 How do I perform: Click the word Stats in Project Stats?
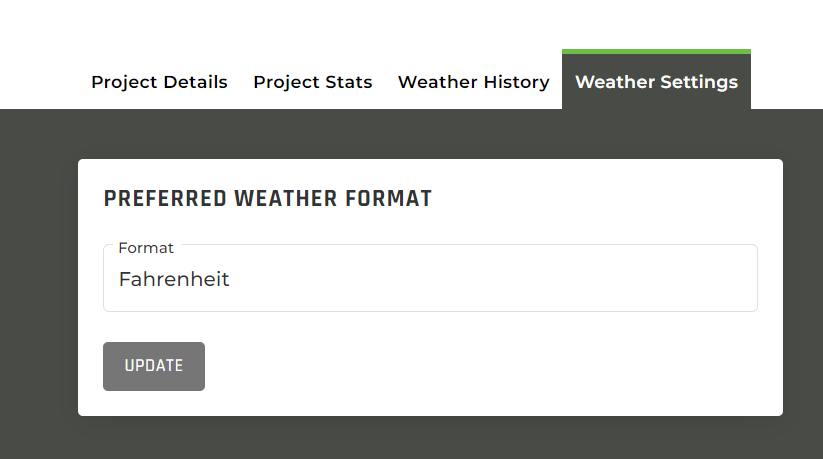click(349, 82)
